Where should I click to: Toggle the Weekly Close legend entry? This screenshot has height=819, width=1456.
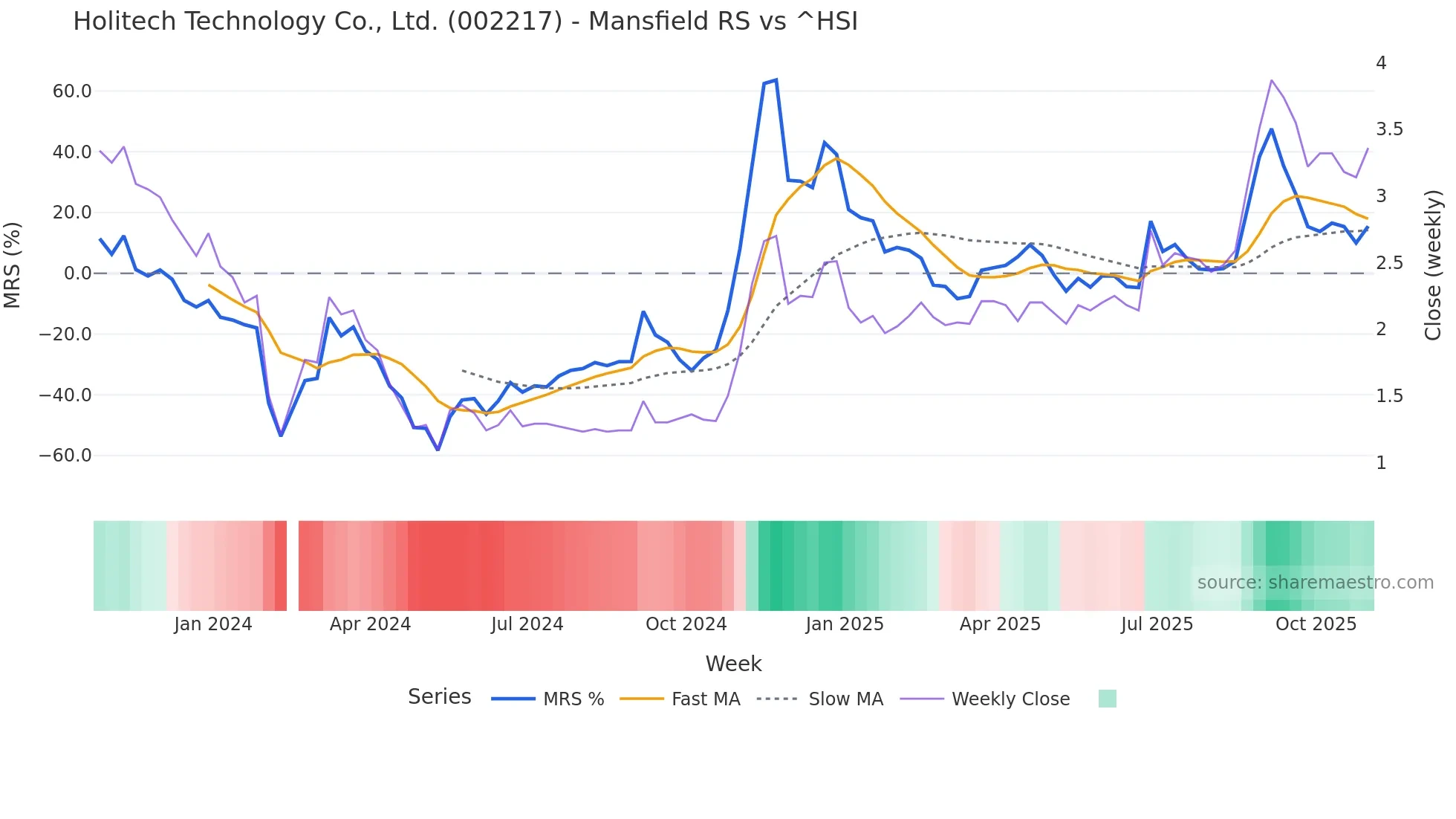(985, 699)
